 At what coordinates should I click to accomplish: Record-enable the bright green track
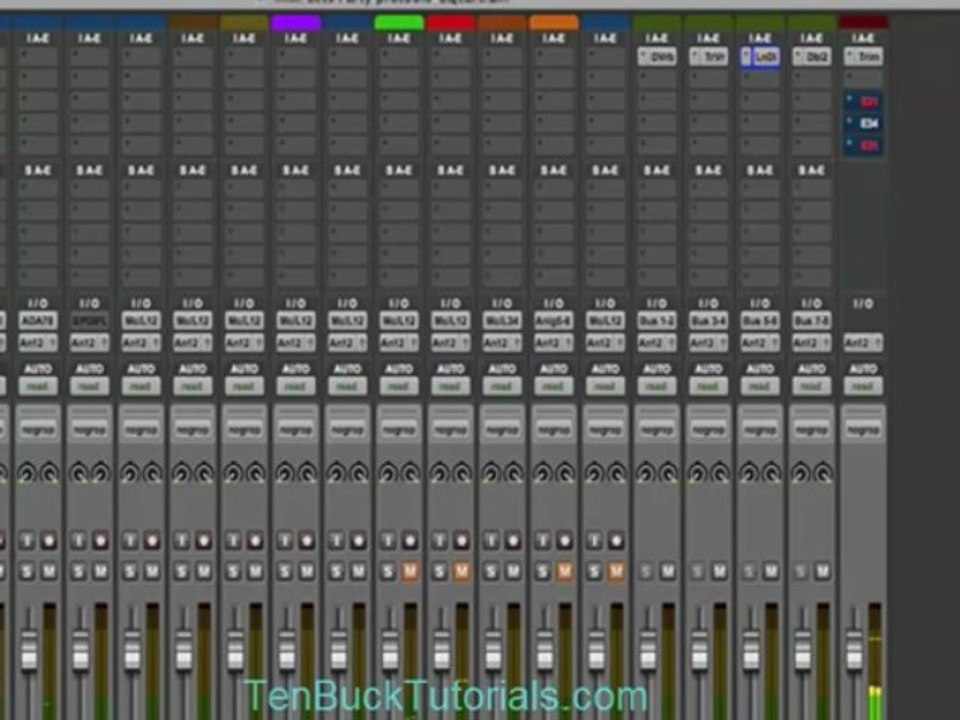click(410, 541)
